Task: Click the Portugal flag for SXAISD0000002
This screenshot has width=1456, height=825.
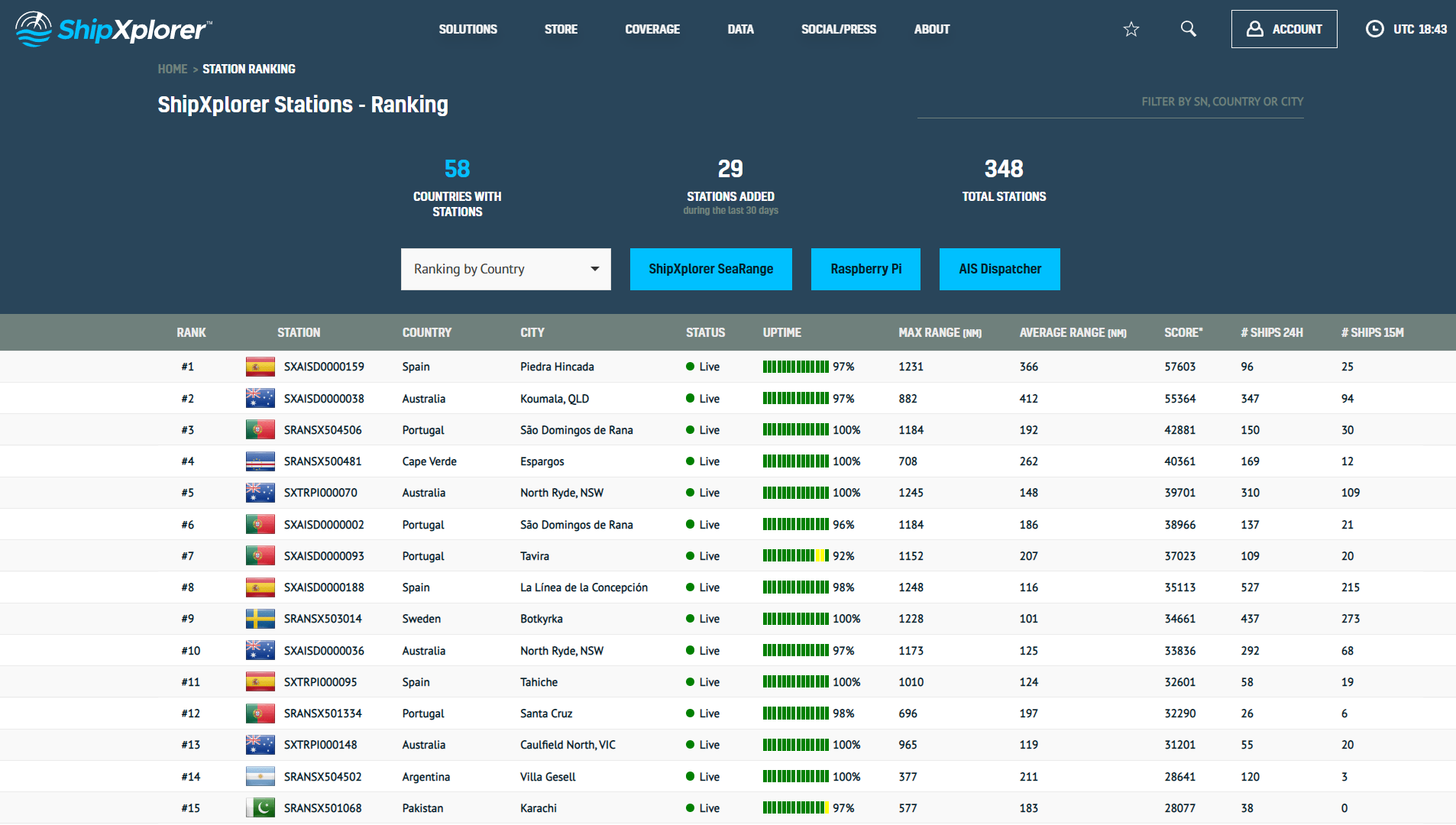Action: (x=260, y=525)
